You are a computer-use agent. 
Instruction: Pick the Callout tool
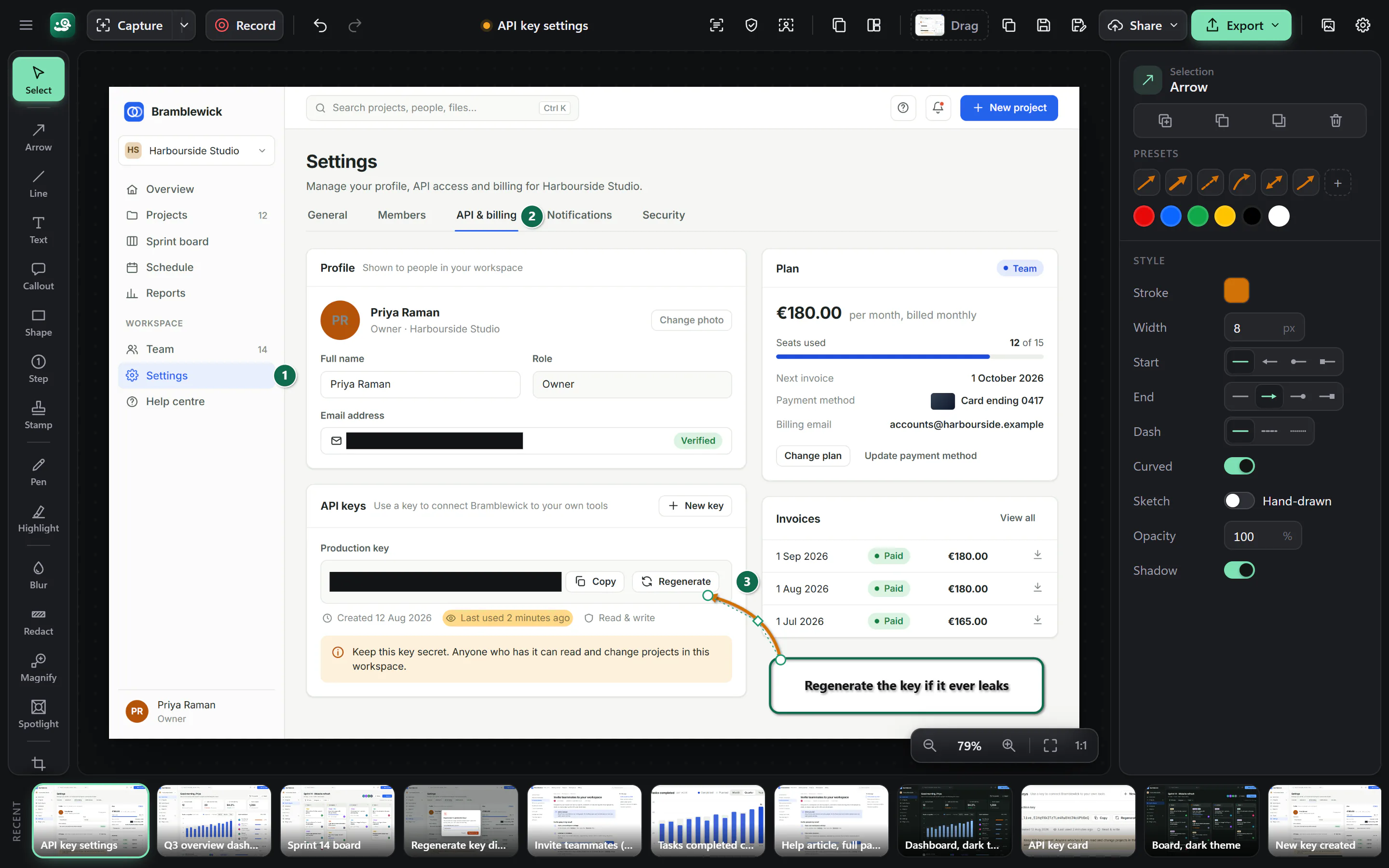tap(39, 276)
